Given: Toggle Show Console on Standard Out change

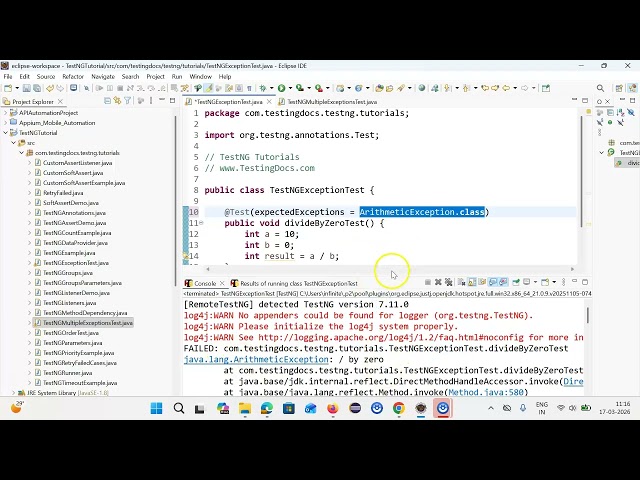Looking at the screenshot, I should point(493,282).
